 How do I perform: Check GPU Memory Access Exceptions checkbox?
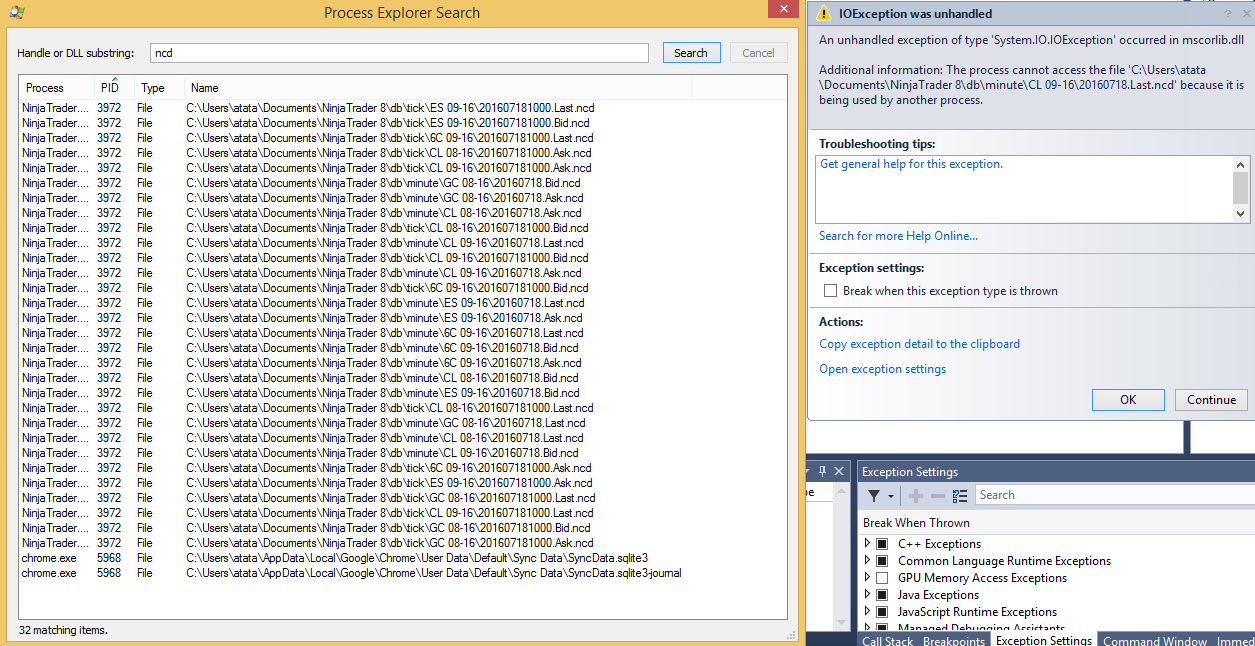(x=882, y=578)
